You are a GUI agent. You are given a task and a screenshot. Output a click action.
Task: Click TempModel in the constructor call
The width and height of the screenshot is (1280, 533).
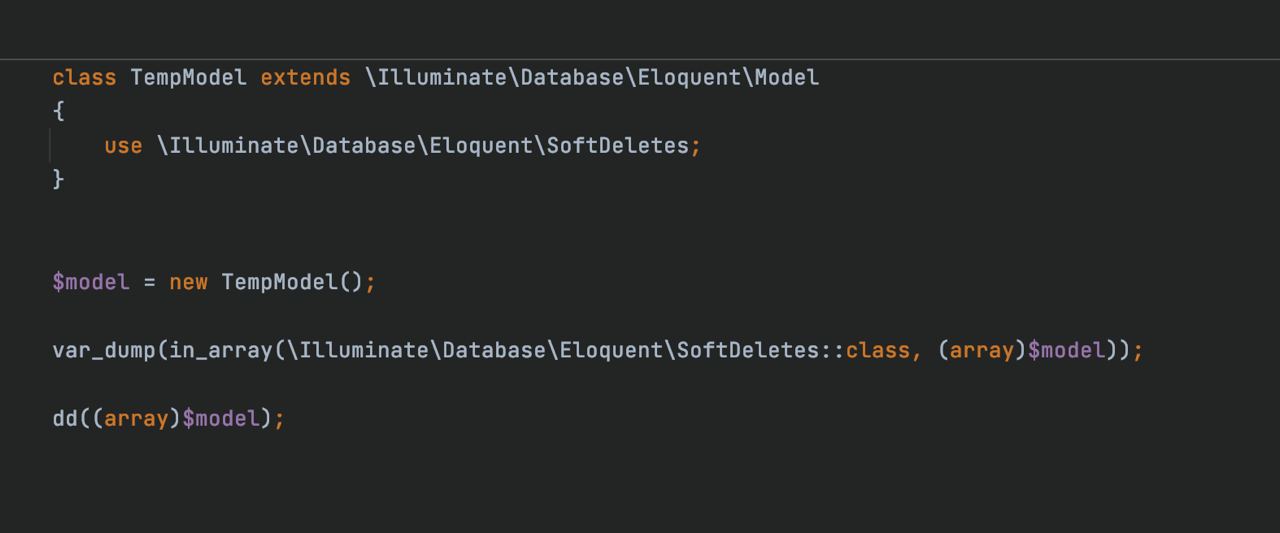[279, 282]
